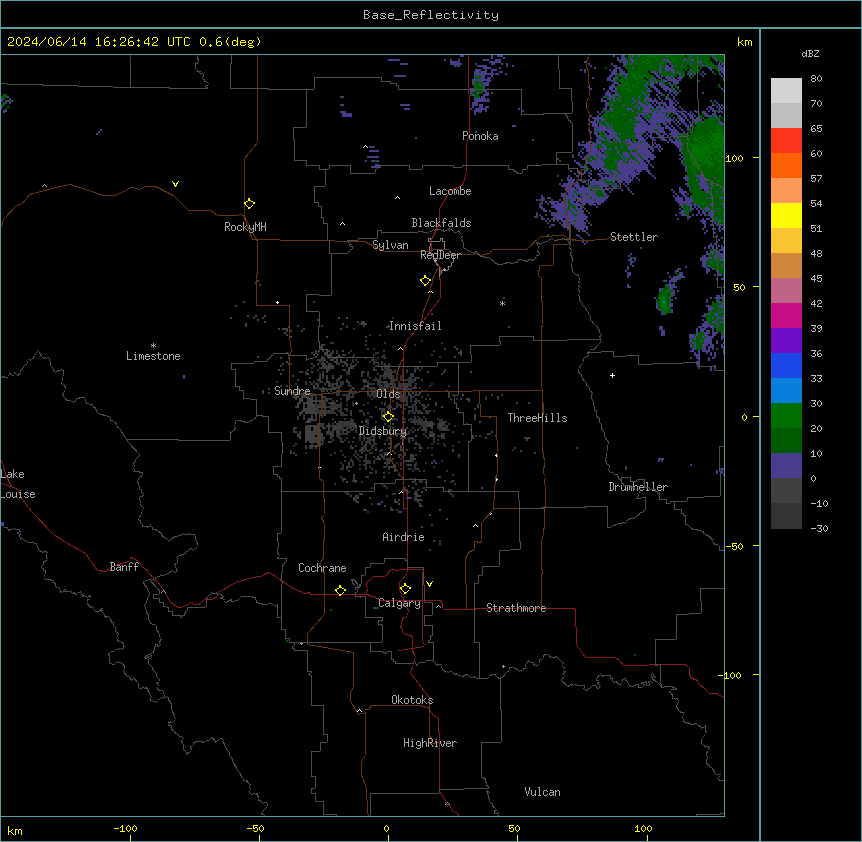This screenshot has width=862, height=842.
Task: Click the Innisfail label
Action: [x=415, y=326]
